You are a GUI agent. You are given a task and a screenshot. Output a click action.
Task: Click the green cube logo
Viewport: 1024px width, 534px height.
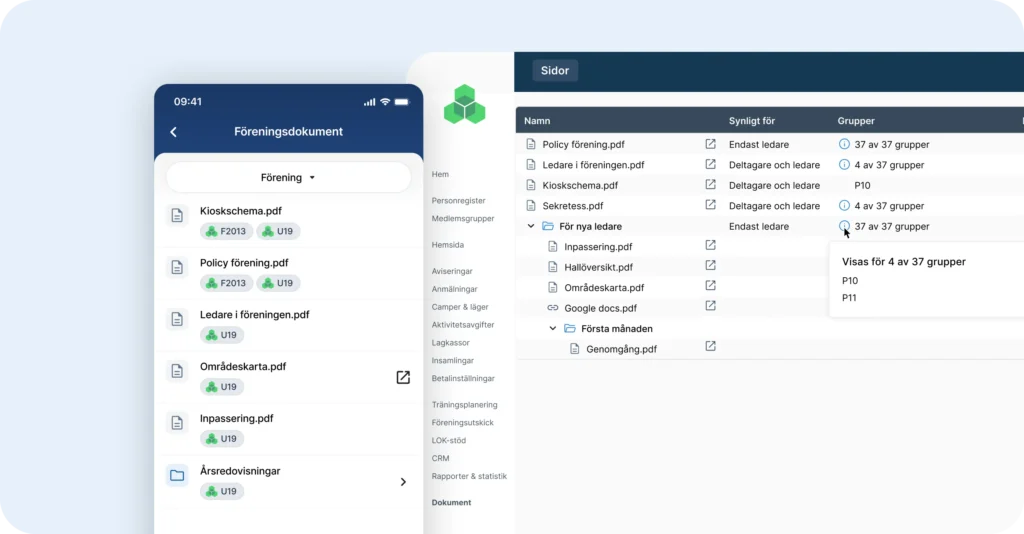coord(464,106)
